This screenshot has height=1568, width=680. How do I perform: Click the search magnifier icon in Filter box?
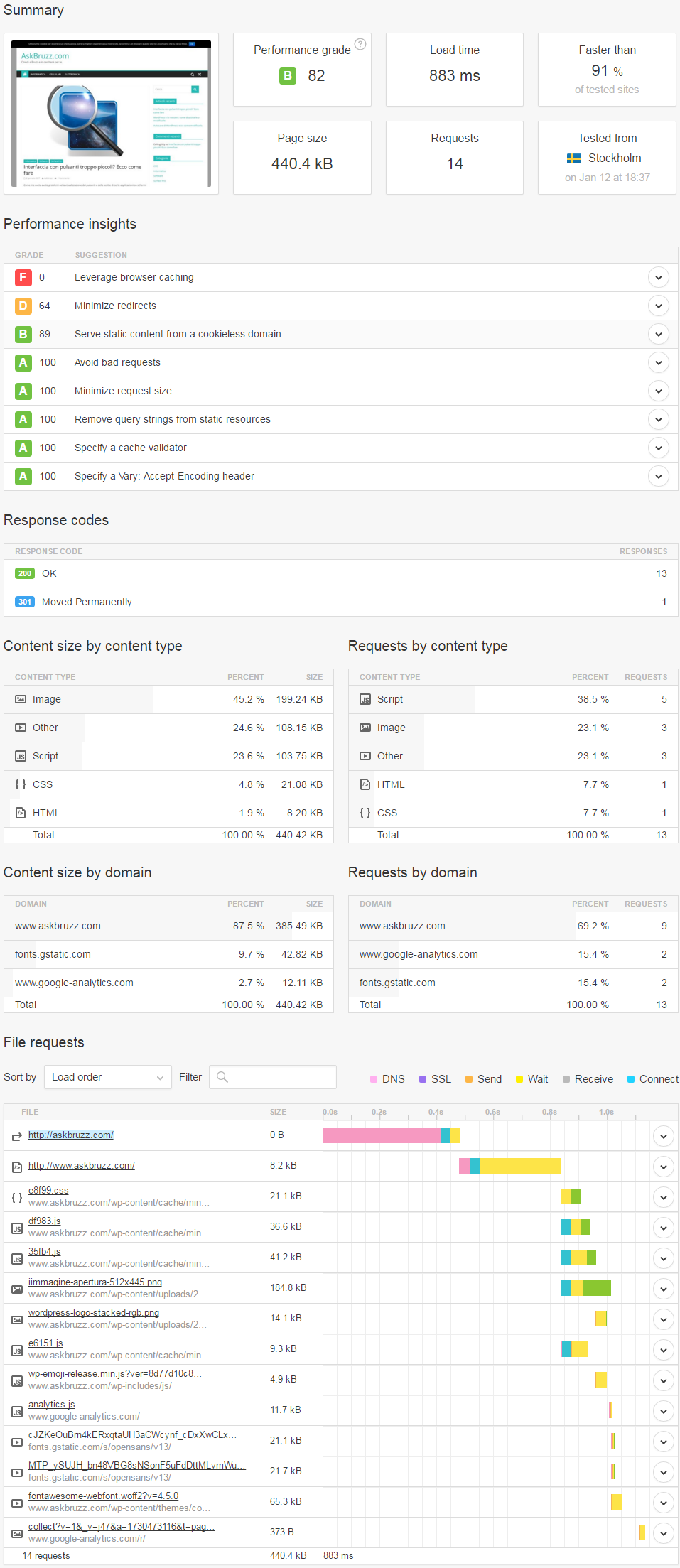coord(222,1077)
